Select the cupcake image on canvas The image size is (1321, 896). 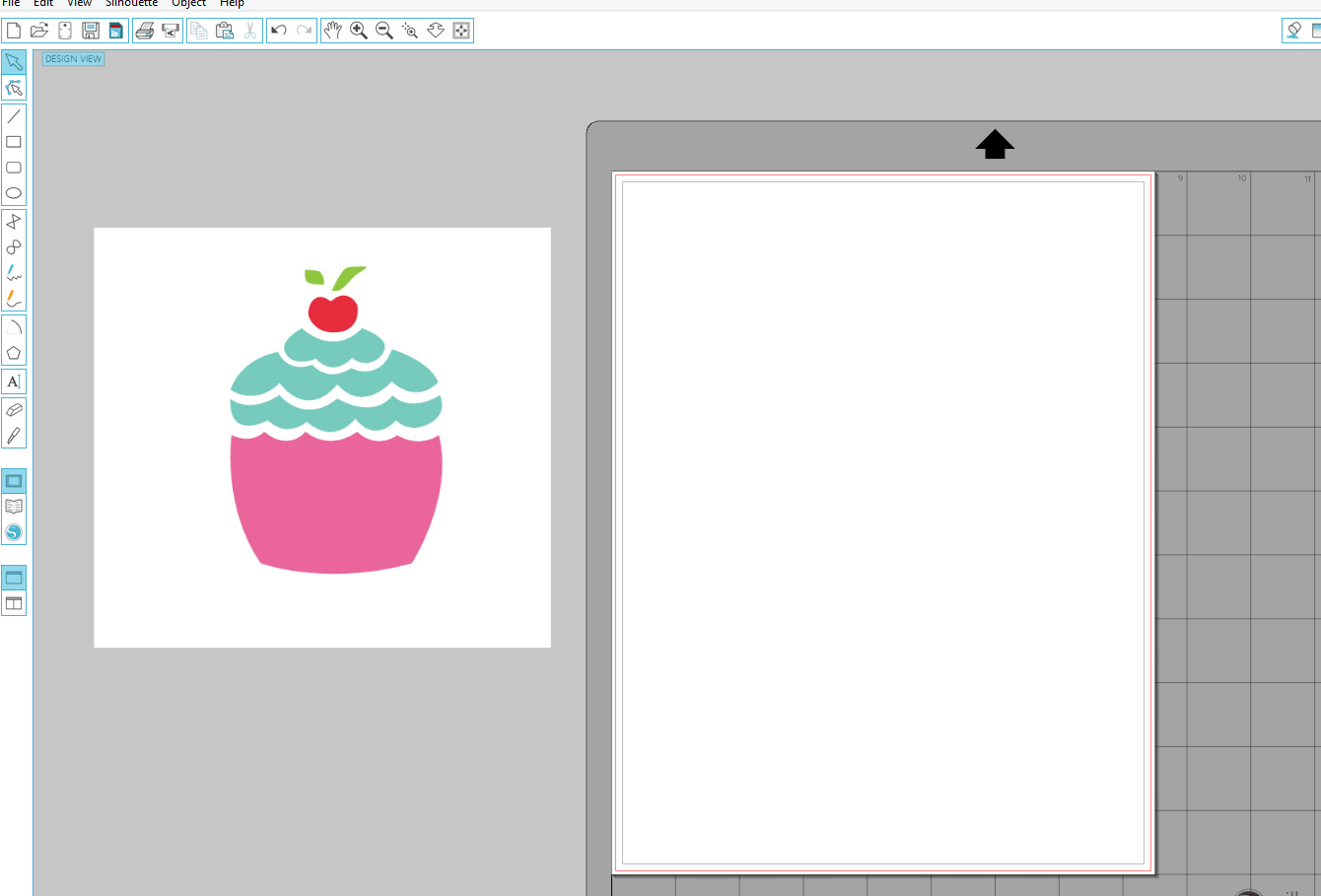coord(335,473)
